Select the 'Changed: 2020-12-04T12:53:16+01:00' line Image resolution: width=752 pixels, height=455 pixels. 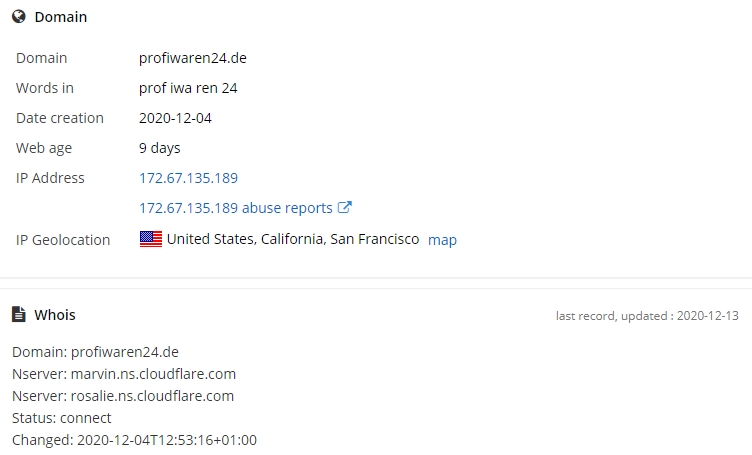(x=134, y=440)
